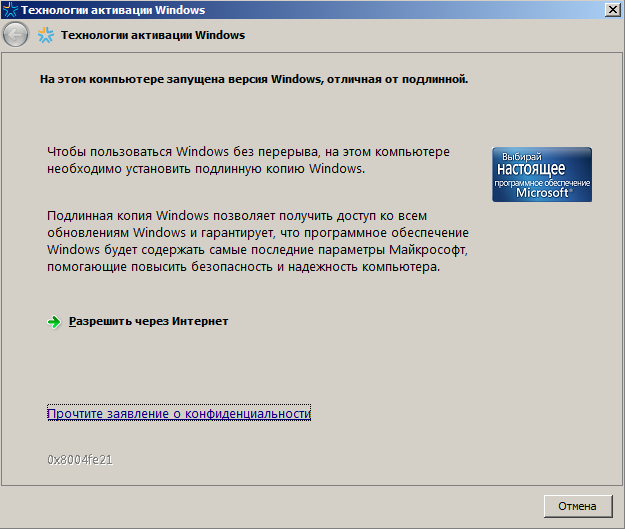Click the header text Технологии активации Windows

point(153,35)
